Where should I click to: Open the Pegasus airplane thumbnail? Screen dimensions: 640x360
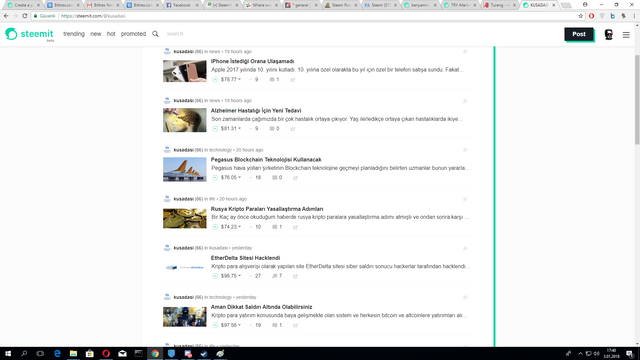185,169
